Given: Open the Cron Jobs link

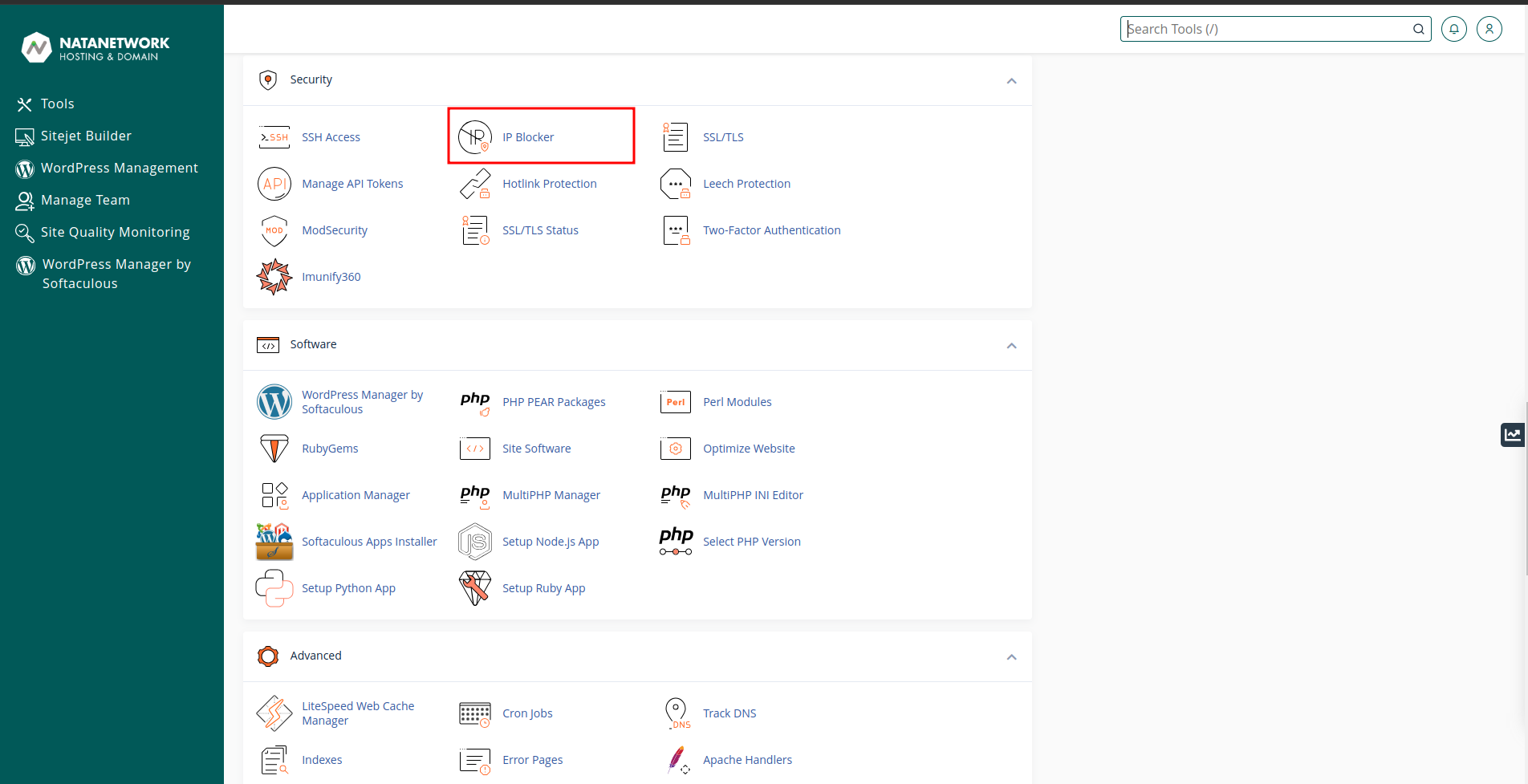Looking at the screenshot, I should (527, 713).
